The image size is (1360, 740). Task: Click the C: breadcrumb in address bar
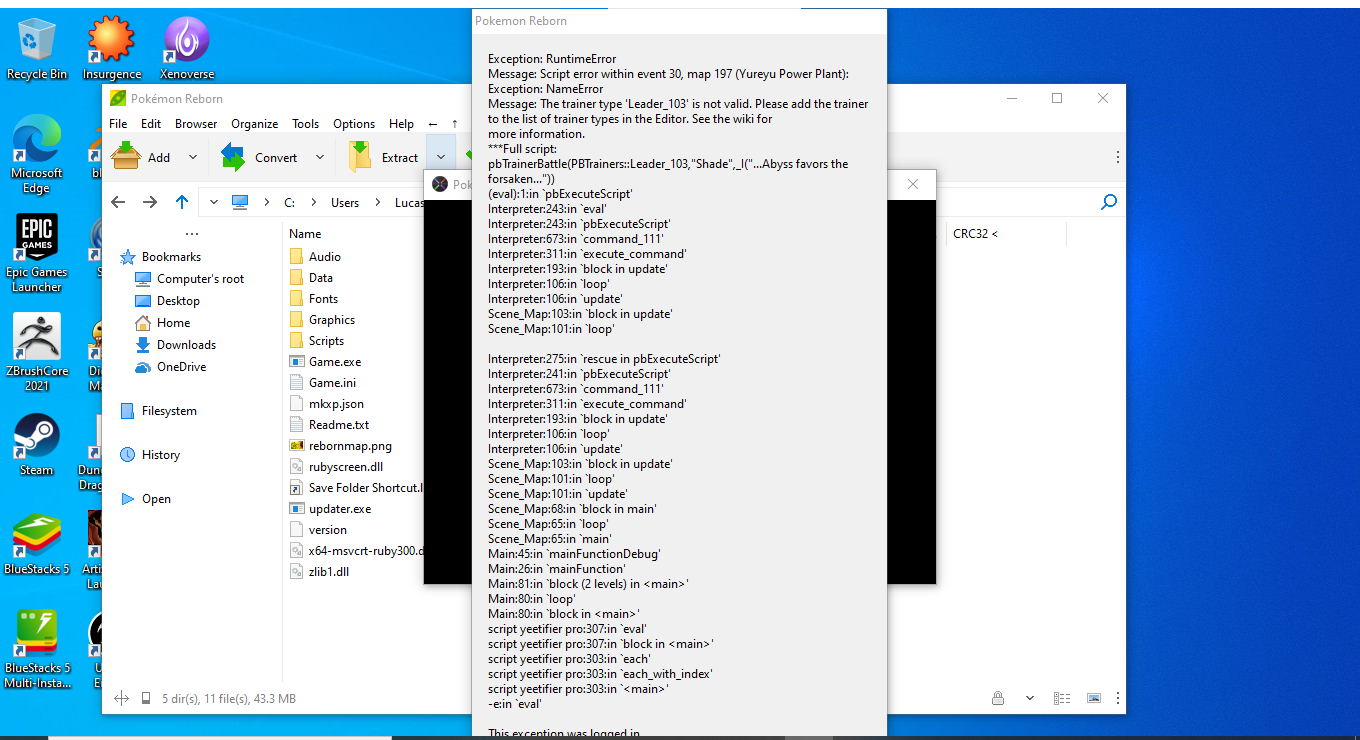(290, 202)
